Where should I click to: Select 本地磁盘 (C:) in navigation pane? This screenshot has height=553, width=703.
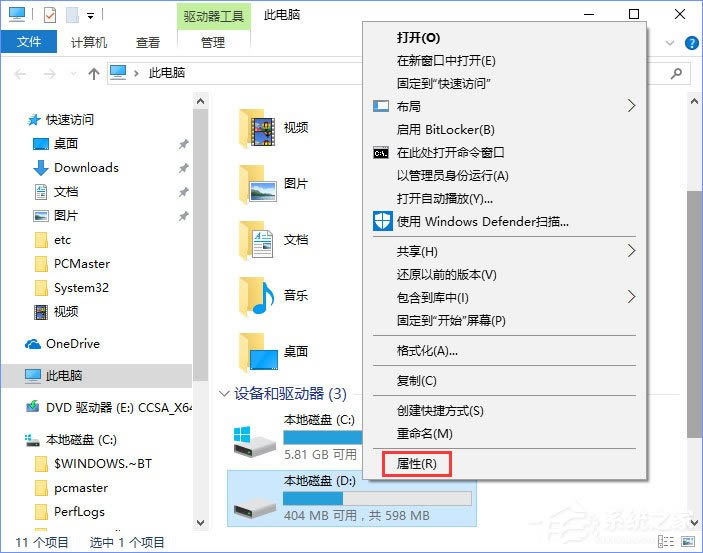[x=81, y=440]
